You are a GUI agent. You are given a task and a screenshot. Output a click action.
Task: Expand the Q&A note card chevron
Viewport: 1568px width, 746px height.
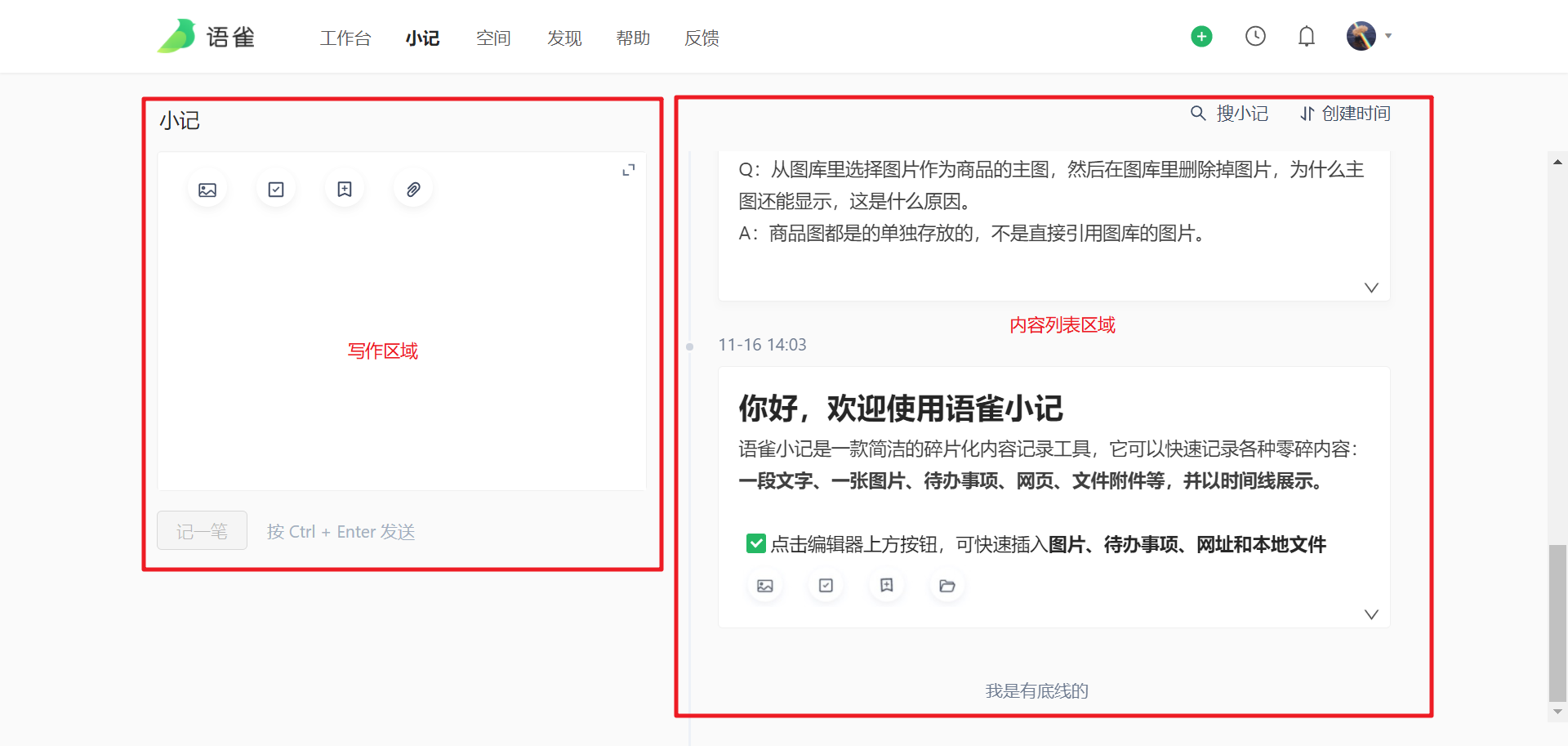coord(1371,288)
